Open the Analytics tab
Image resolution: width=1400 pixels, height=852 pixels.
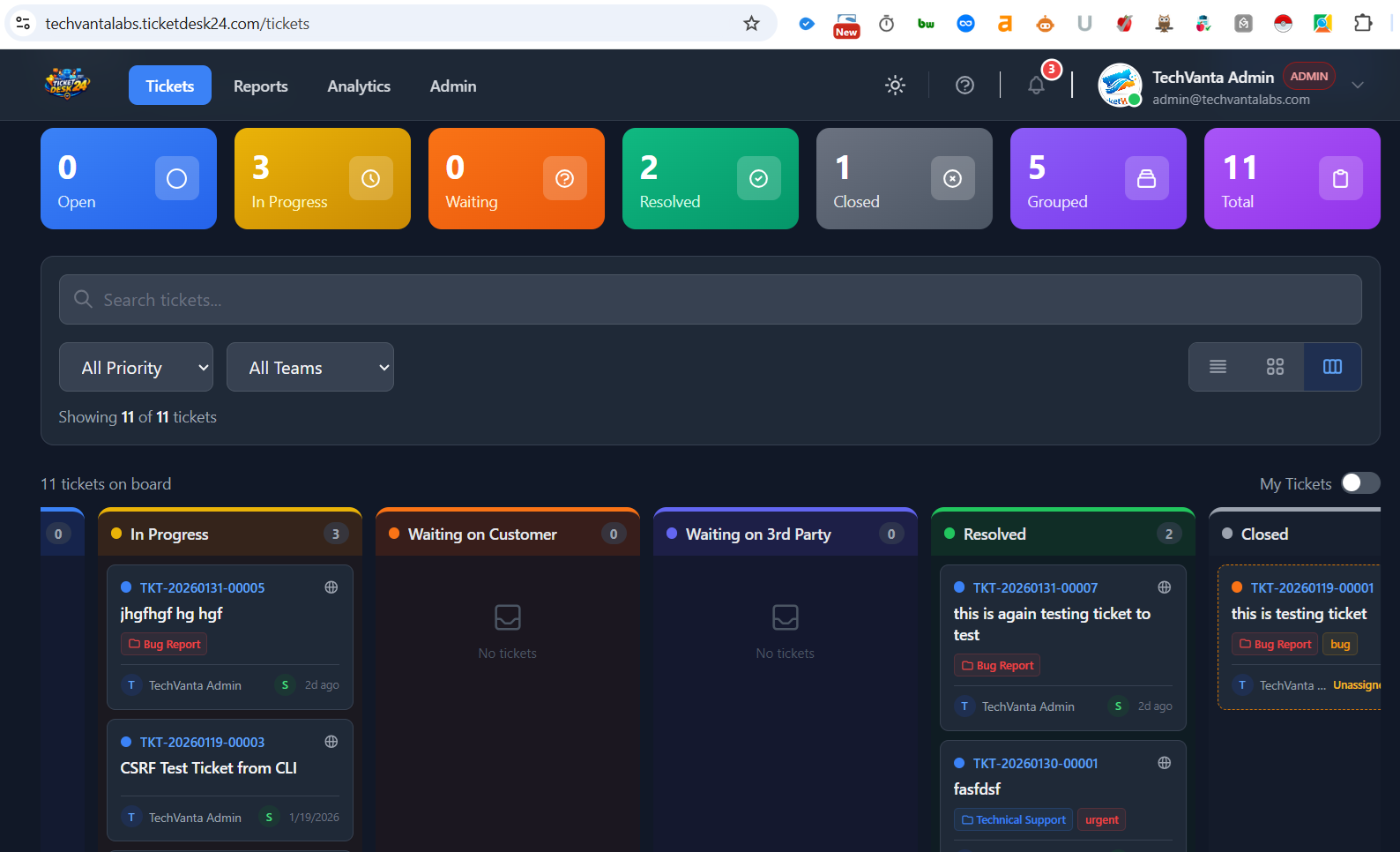coord(359,86)
